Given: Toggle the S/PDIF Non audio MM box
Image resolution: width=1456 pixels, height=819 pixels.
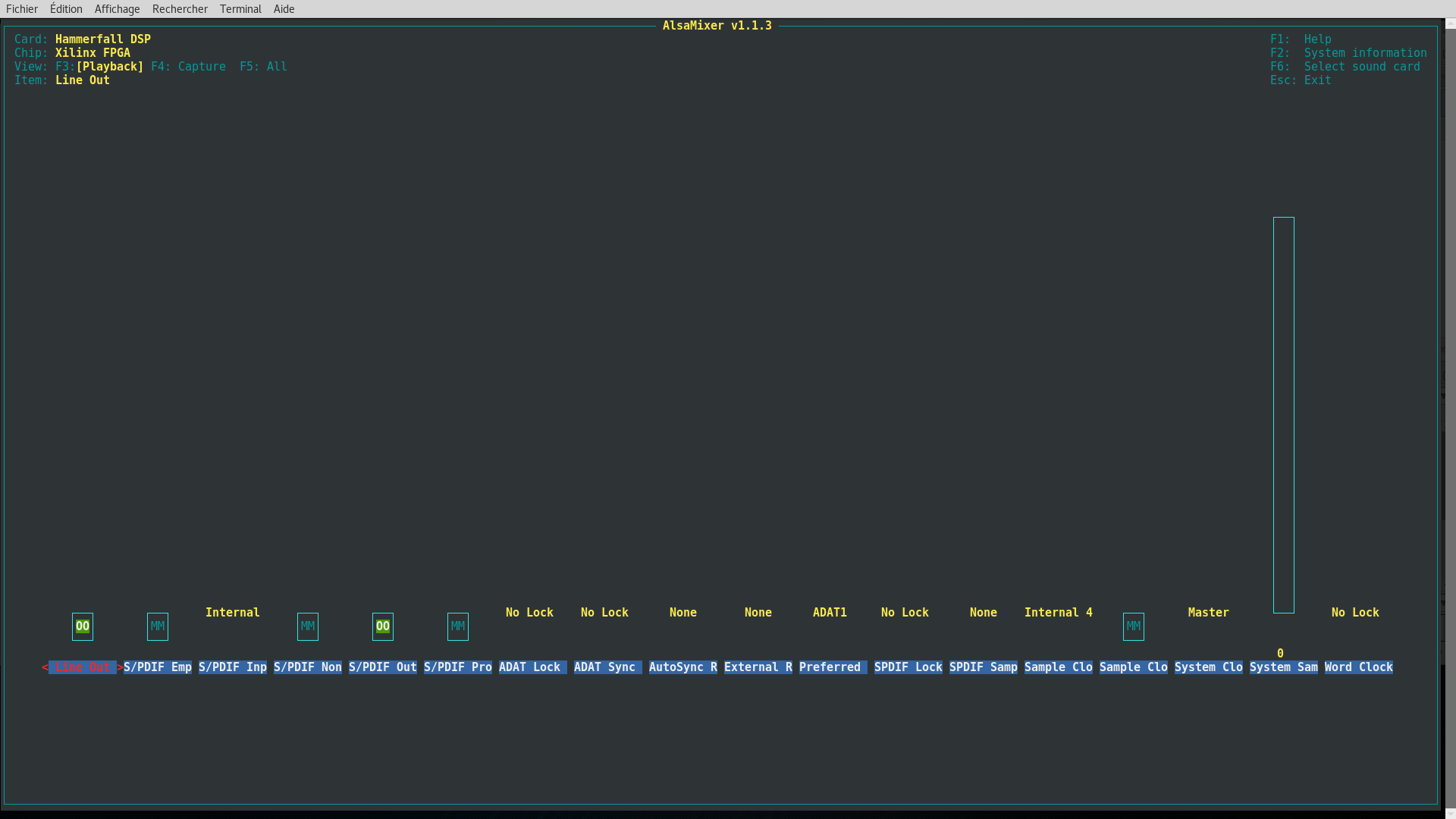Looking at the screenshot, I should click(308, 626).
